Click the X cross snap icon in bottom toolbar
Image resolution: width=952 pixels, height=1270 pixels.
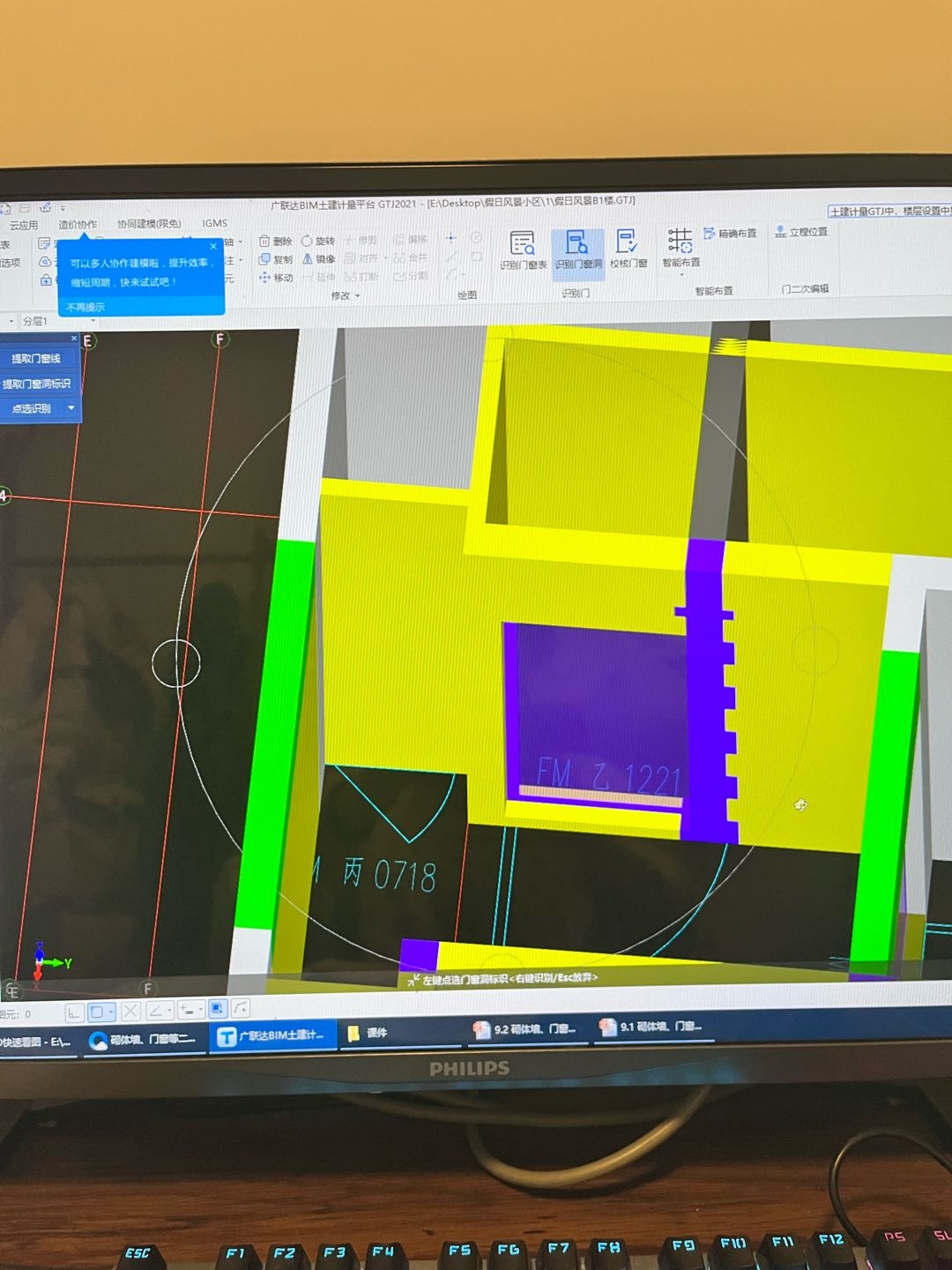(x=130, y=1011)
